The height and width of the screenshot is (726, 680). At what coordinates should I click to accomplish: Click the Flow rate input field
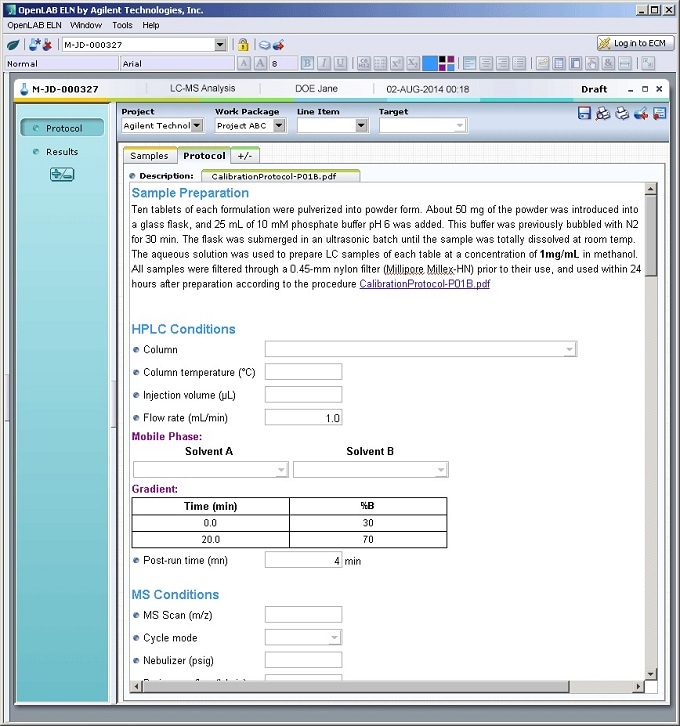tap(303, 418)
